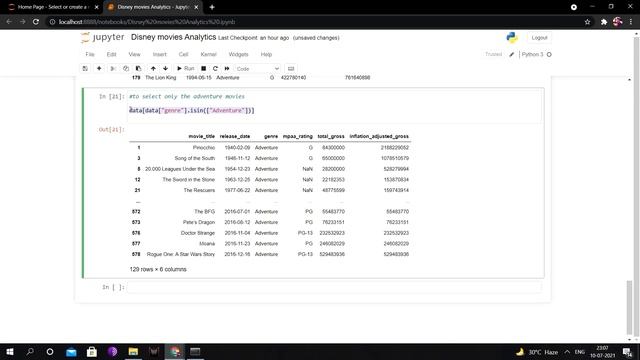Click the Out[21] output prompt area
This screenshot has height=360, width=640.
[x=111, y=129]
